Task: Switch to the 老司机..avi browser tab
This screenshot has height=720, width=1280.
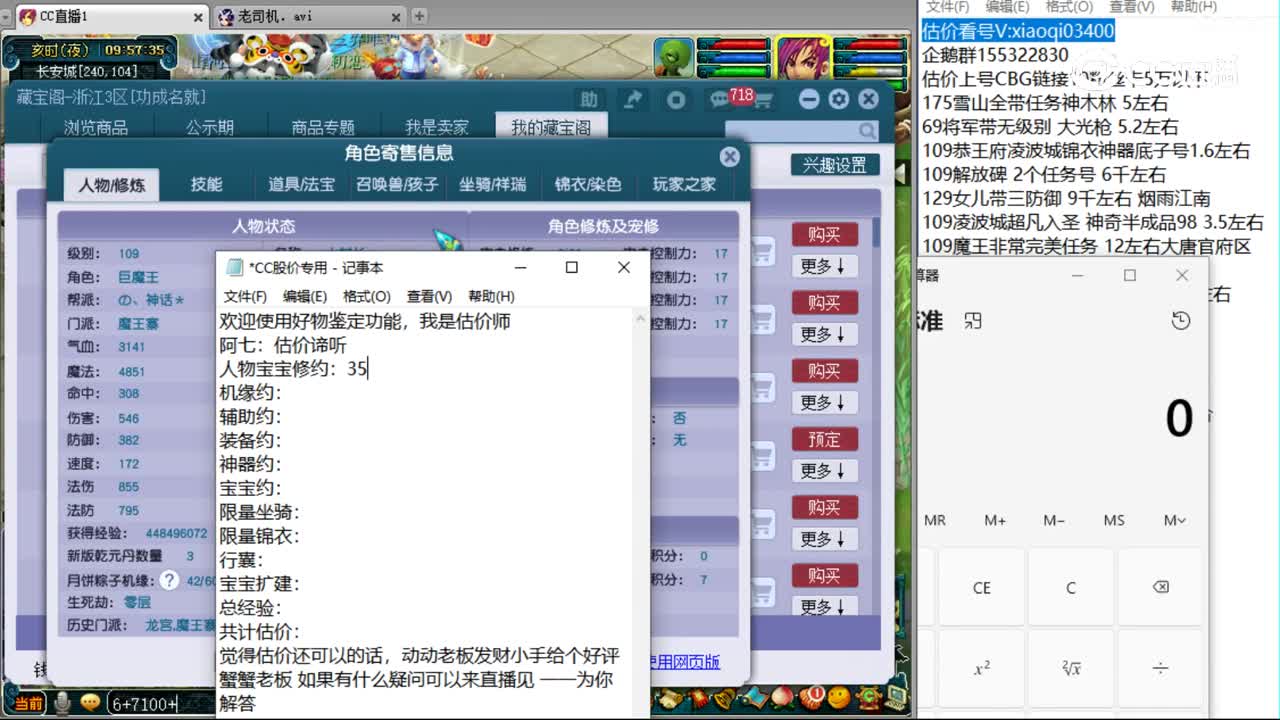Action: pos(270,16)
